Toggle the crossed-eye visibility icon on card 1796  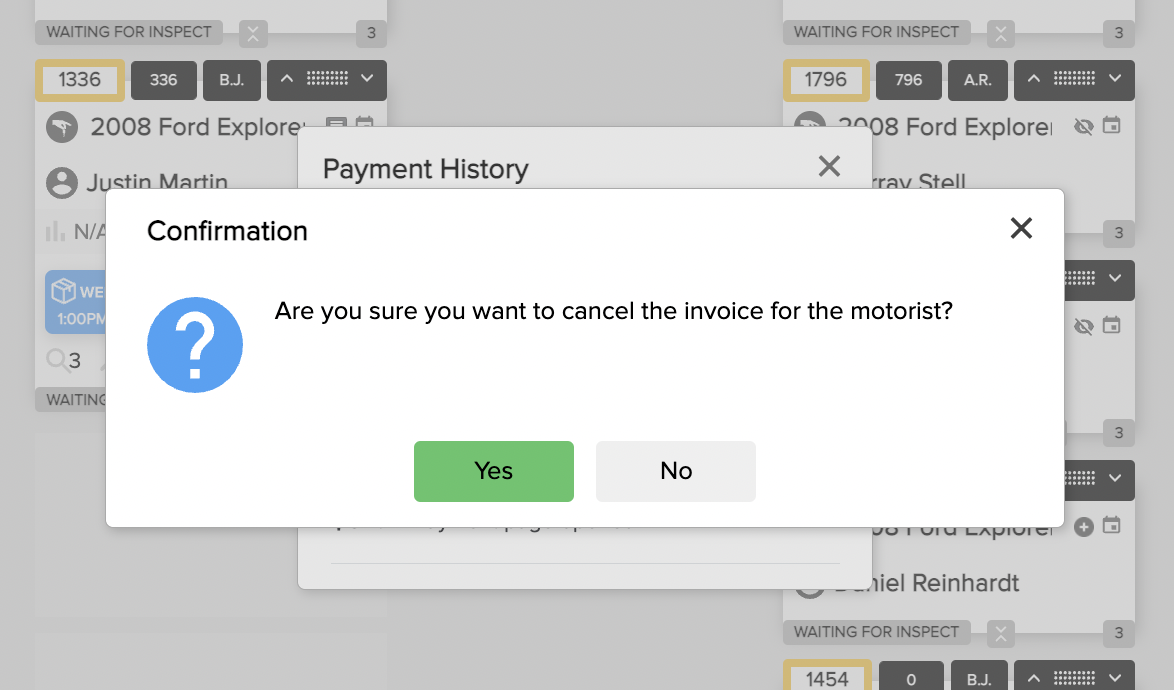(1083, 126)
